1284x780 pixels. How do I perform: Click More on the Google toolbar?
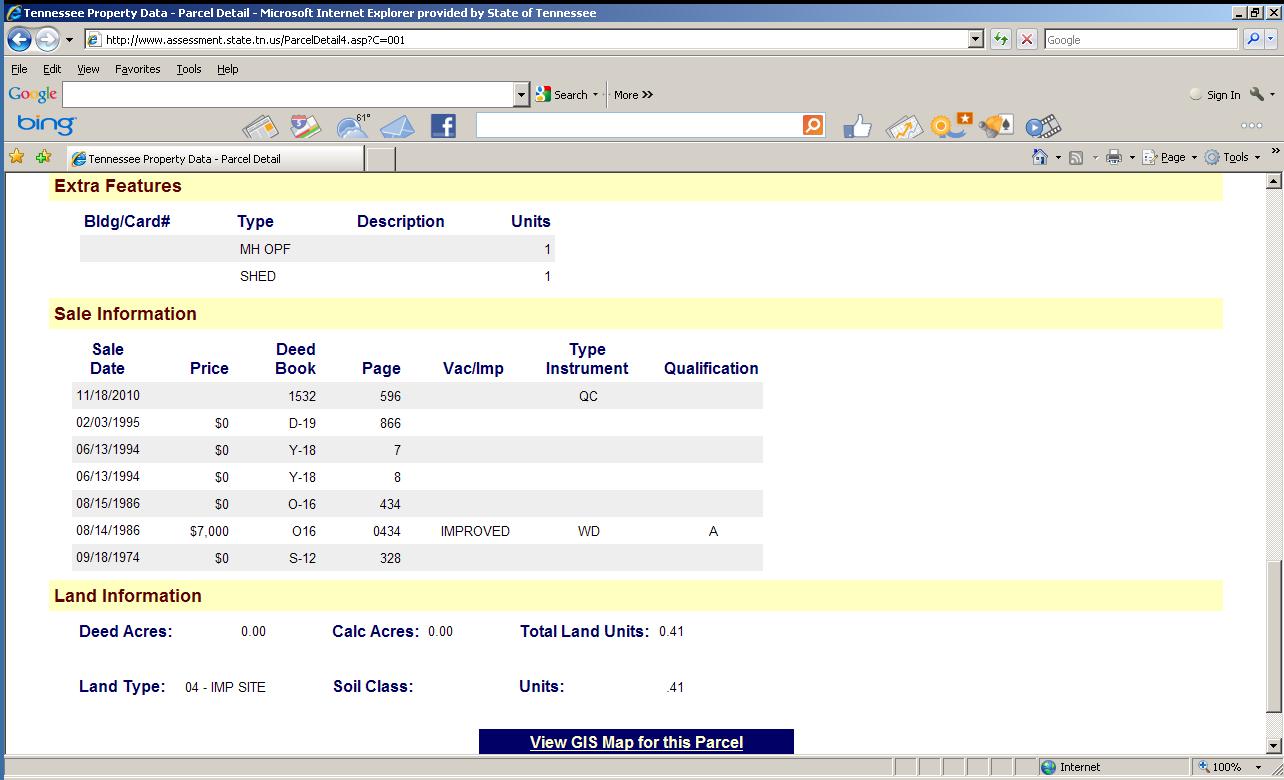(x=633, y=95)
